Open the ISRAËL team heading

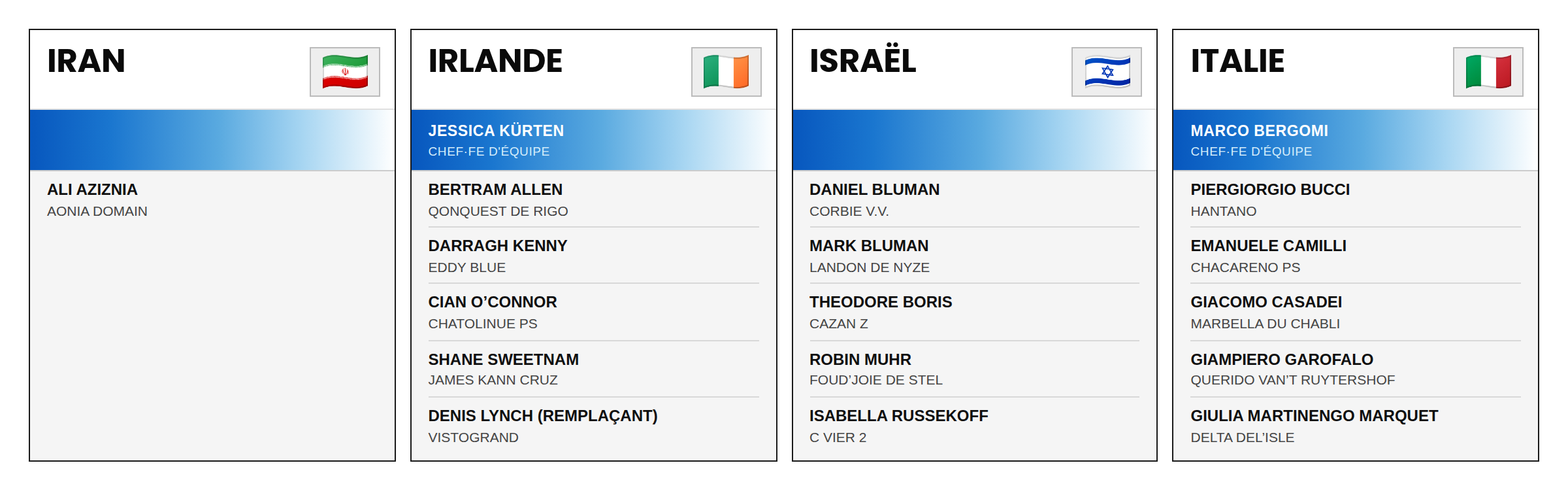[862, 60]
